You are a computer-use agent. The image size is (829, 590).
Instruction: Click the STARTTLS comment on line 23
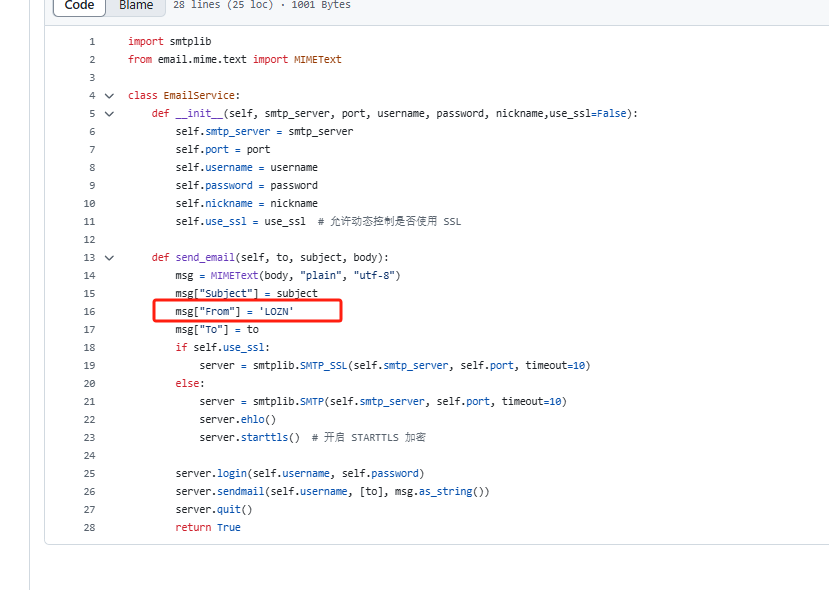(x=369, y=437)
